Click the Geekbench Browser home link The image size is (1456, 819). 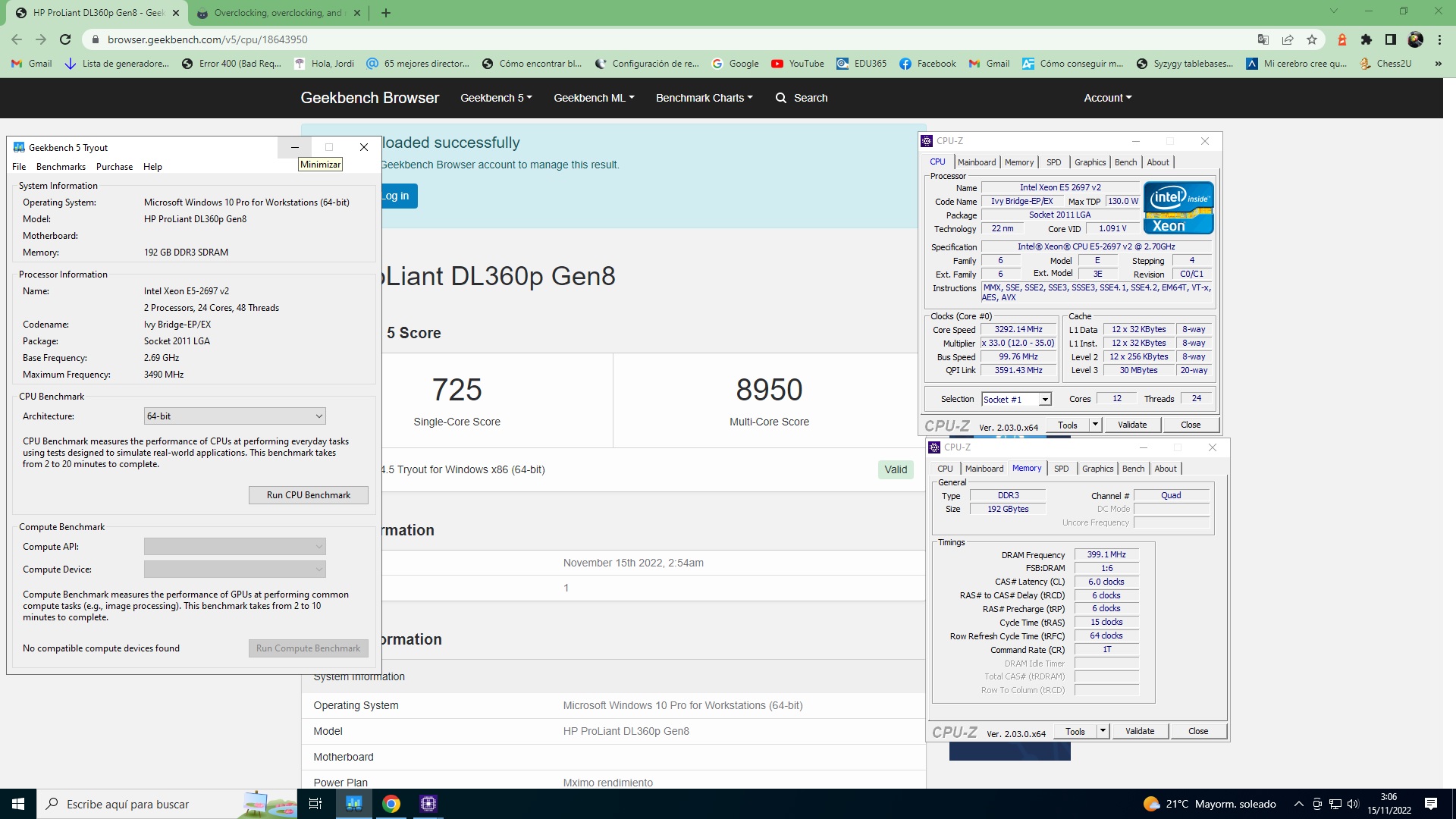(369, 98)
